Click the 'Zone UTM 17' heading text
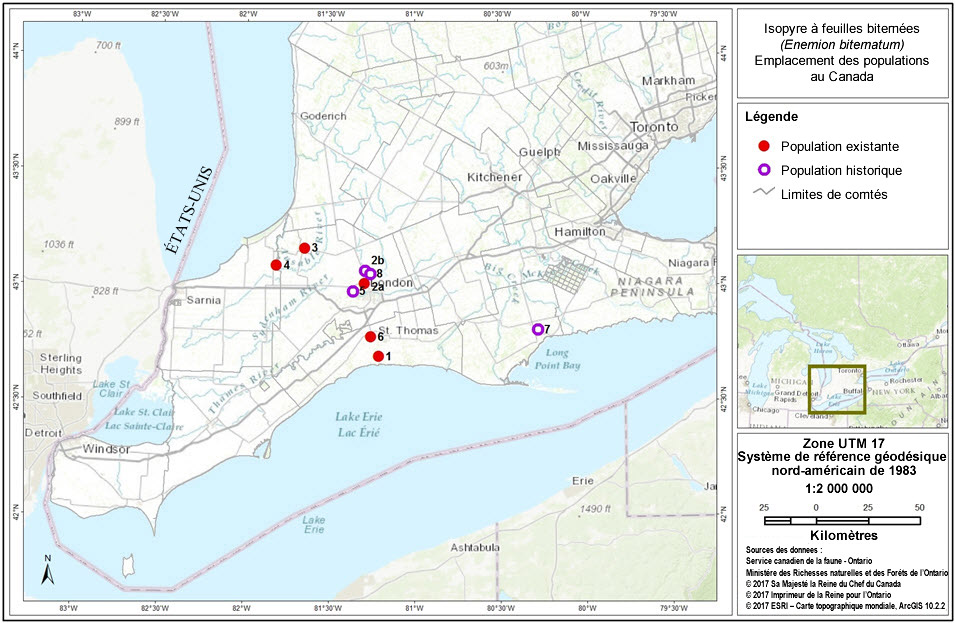Screen dimensions: 956x623 tap(842, 444)
